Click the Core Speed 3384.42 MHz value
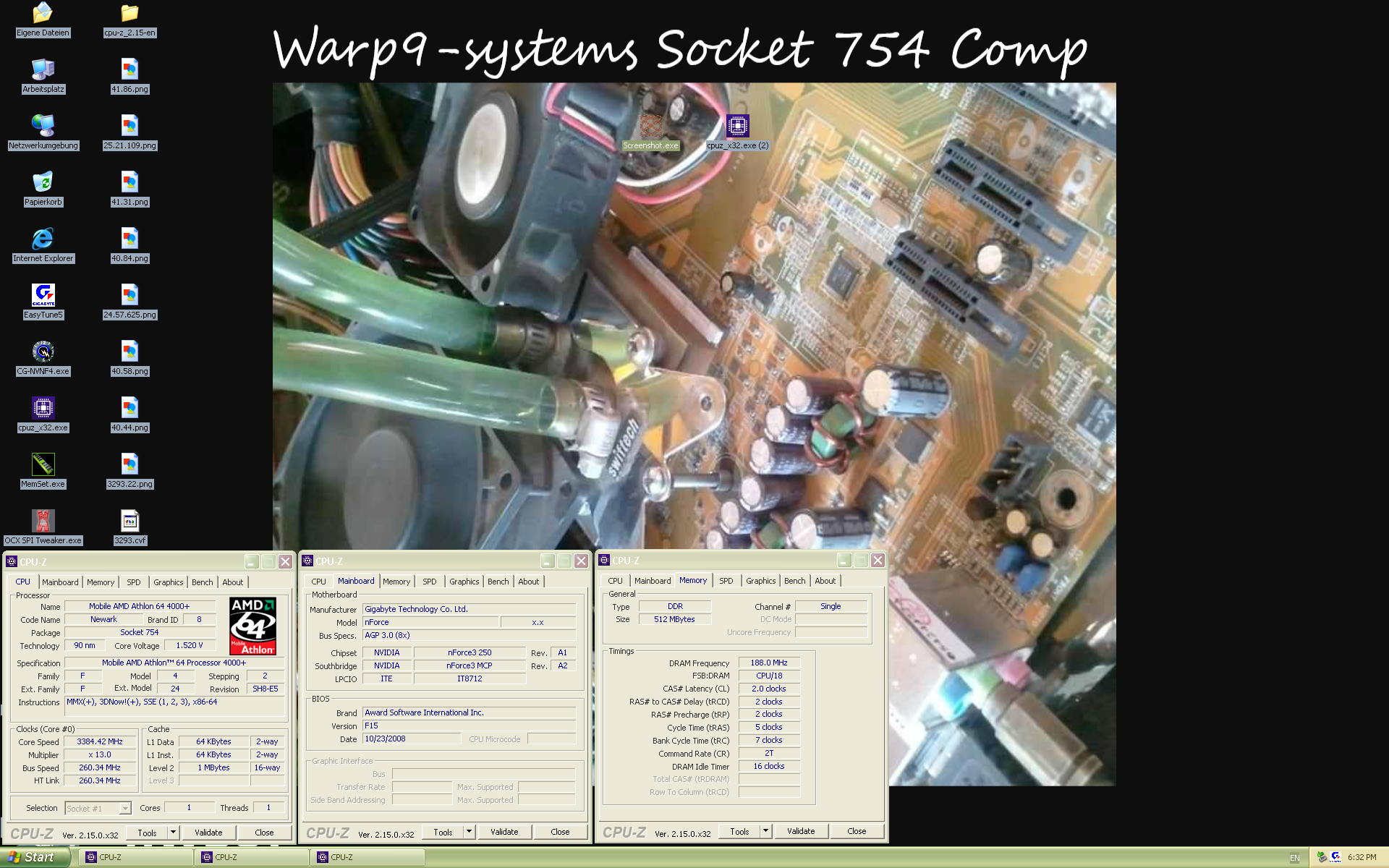 [100, 741]
